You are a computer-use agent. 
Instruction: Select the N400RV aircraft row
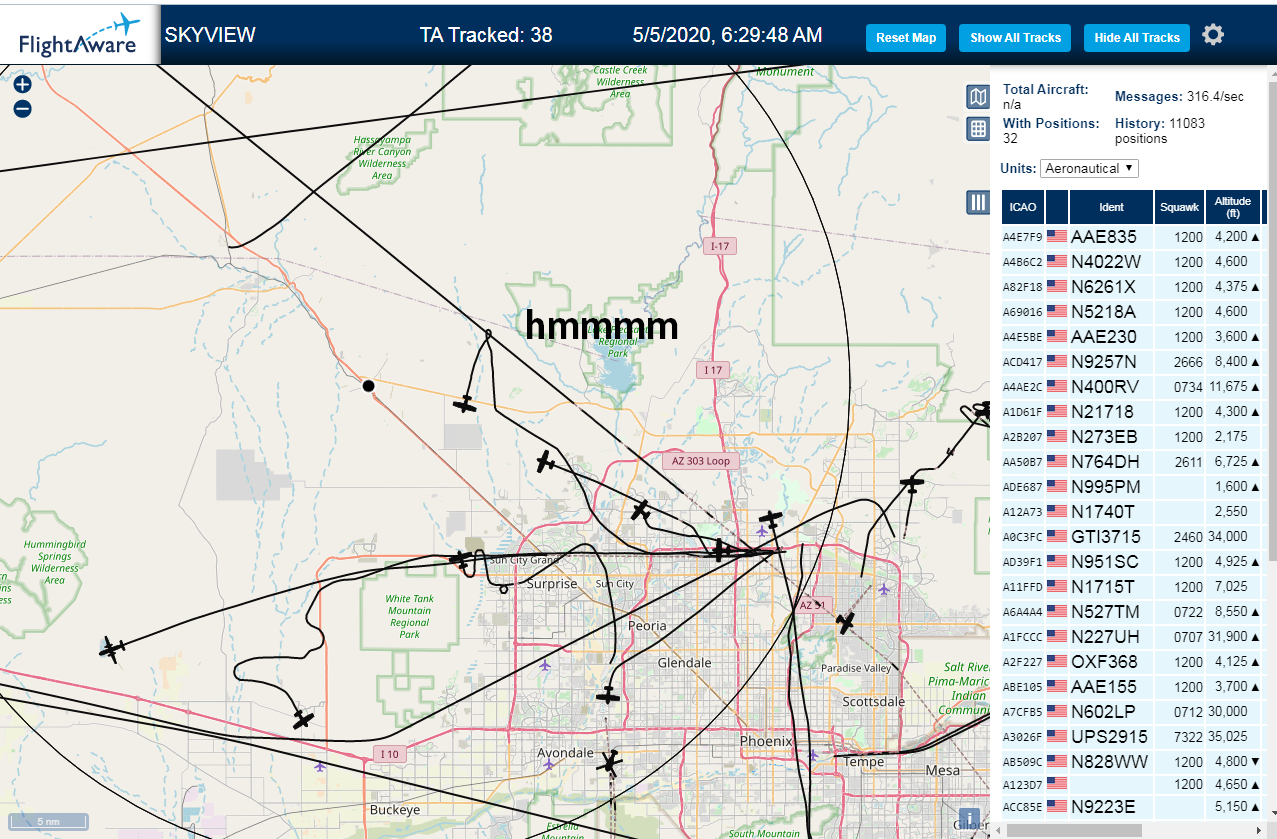click(x=1135, y=387)
